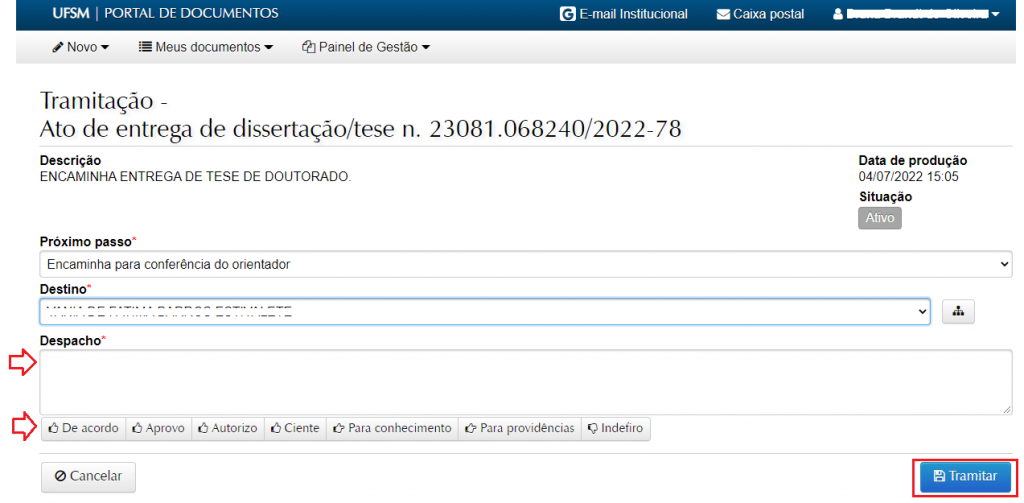Insert 'Aprovo' thumbs-up response
The image size is (1024, 503).
click(158, 428)
